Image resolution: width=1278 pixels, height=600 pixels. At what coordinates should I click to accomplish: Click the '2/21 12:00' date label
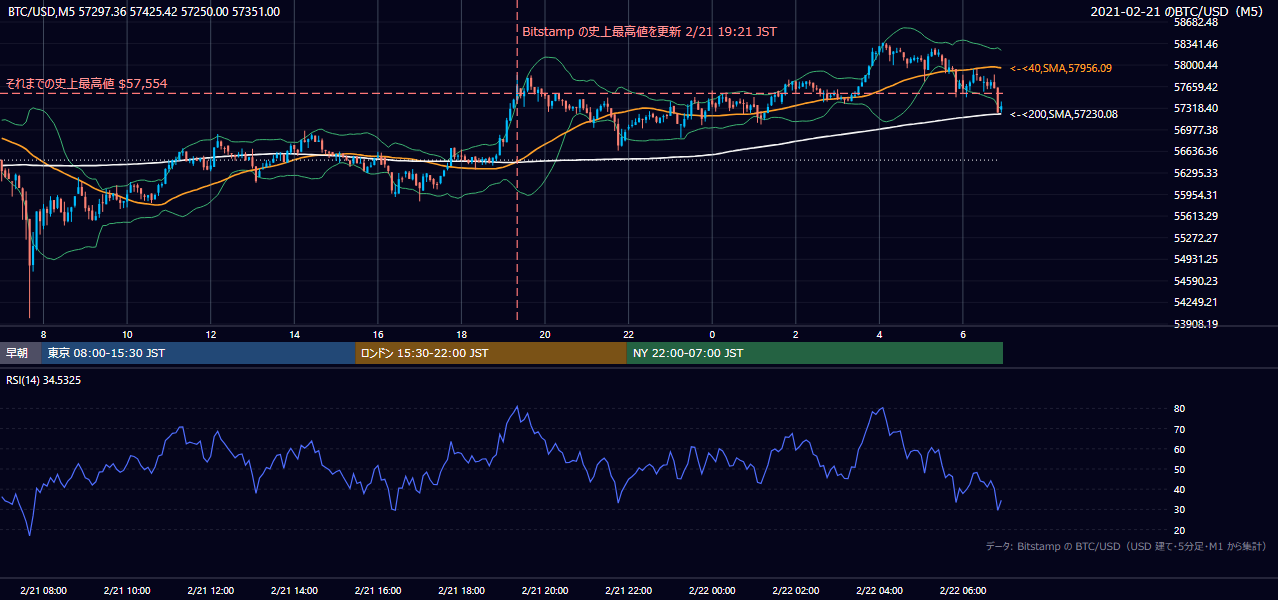pyautogui.click(x=211, y=590)
